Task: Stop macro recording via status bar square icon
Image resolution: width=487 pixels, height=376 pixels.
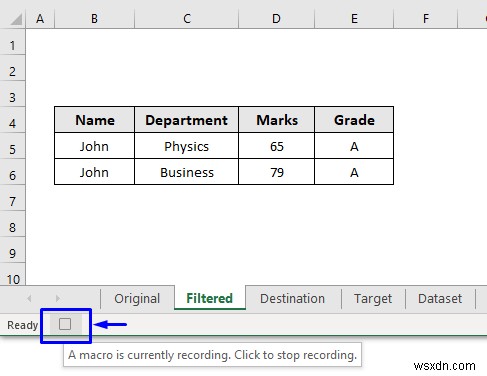Action: tap(65, 324)
